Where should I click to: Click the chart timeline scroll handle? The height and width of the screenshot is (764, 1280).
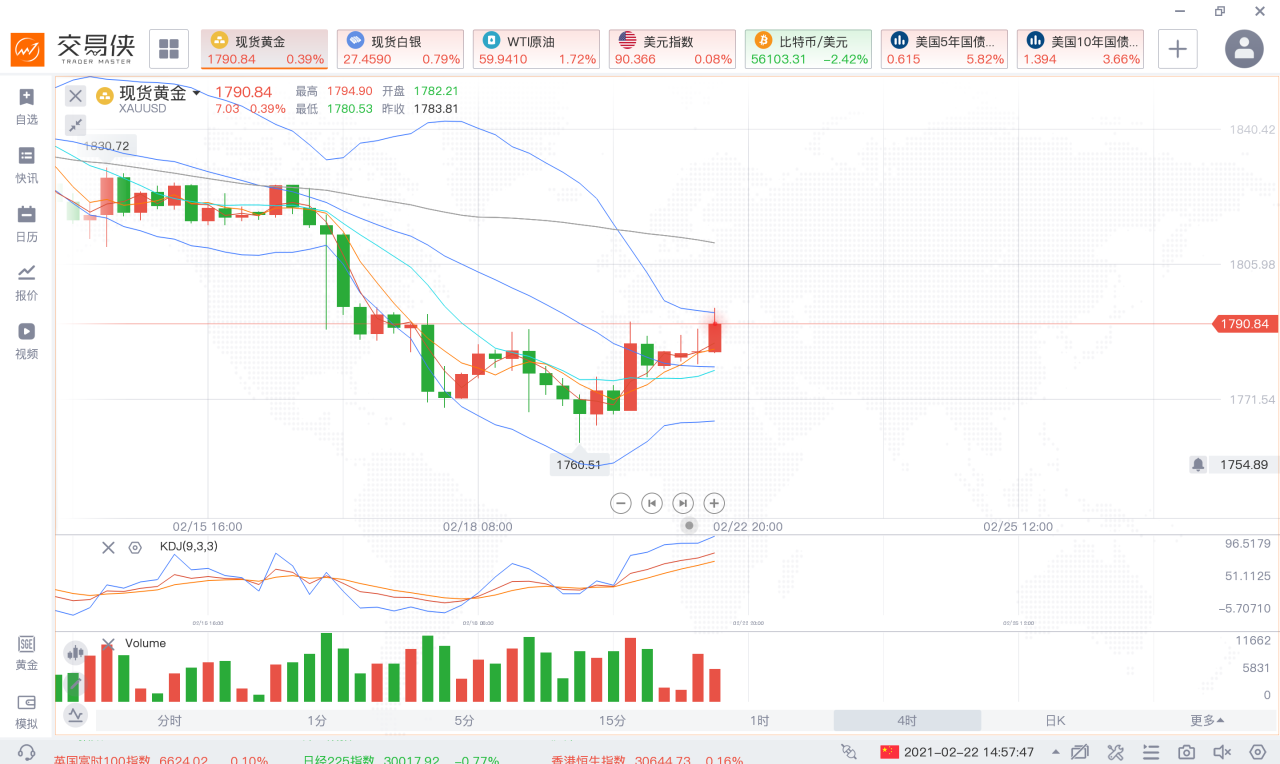pos(689,525)
